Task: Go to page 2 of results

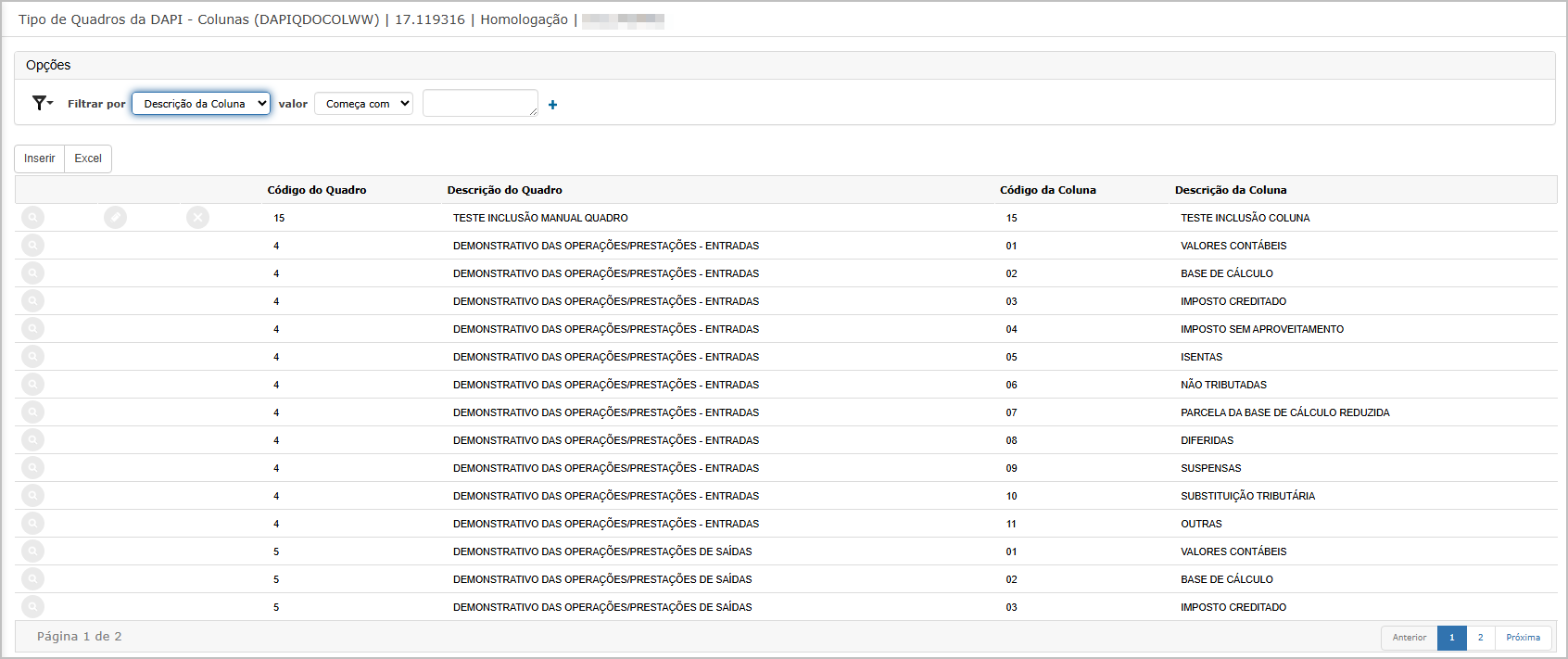Action: [1480, 638]
